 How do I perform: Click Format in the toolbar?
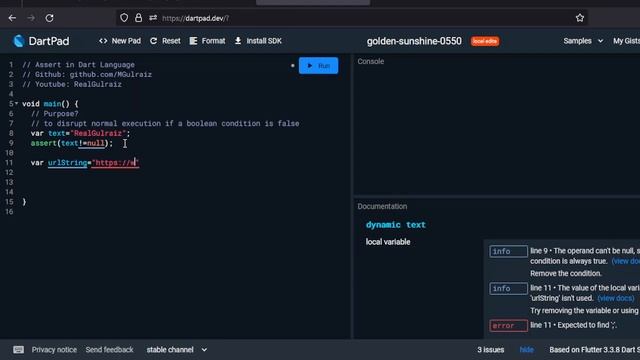click(207, 41)
